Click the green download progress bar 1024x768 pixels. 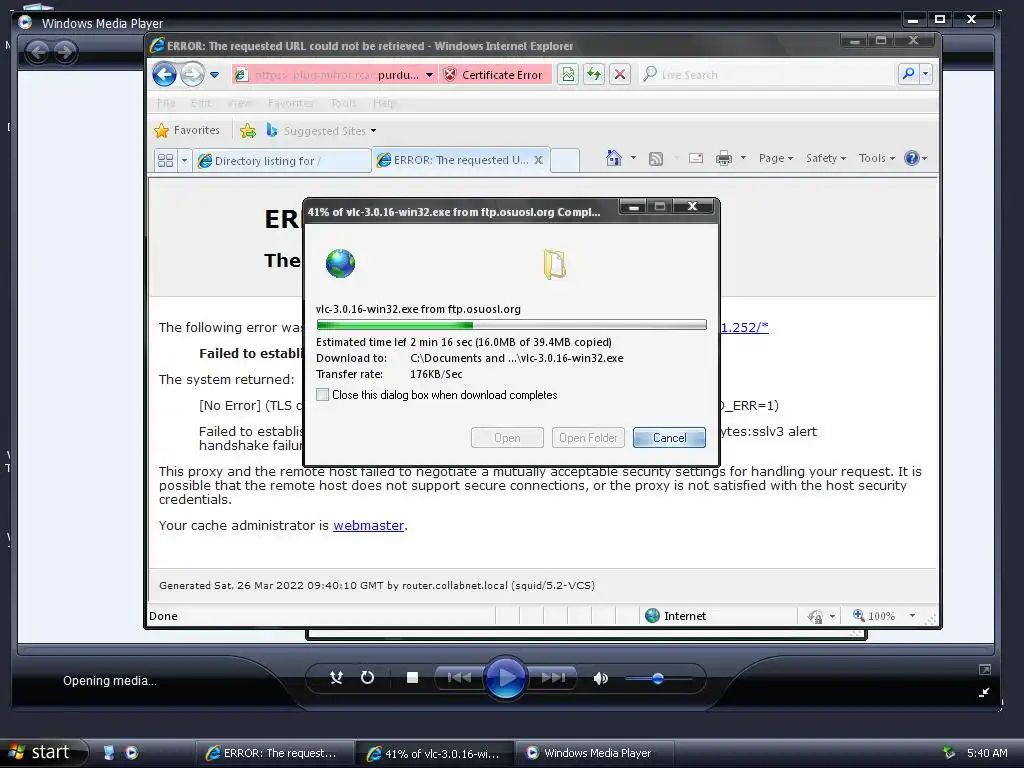(511, 325)
